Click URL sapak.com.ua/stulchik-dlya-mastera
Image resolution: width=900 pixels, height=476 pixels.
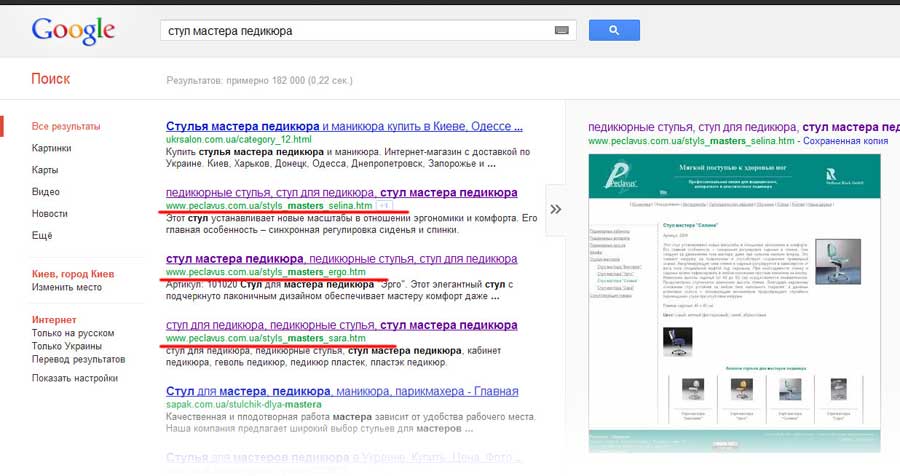pos(243,405)
